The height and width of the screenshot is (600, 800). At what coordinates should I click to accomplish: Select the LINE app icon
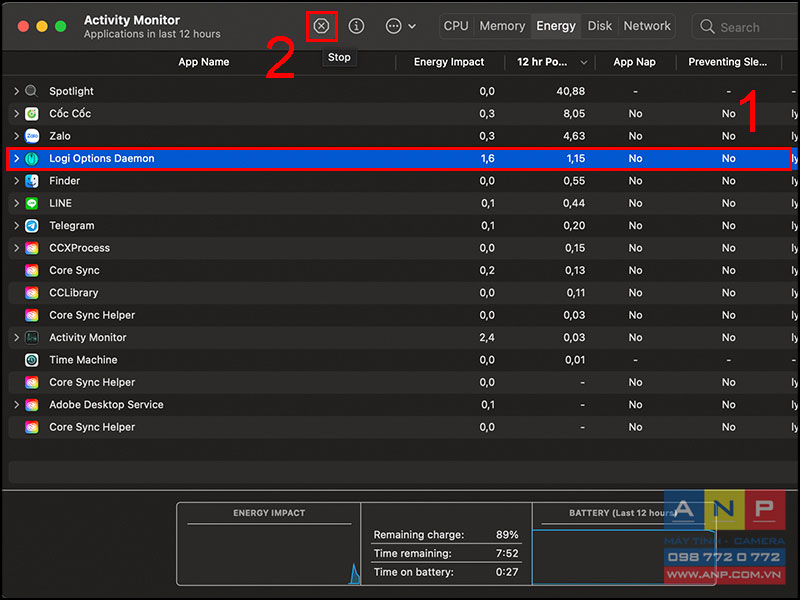click(32, 204)
